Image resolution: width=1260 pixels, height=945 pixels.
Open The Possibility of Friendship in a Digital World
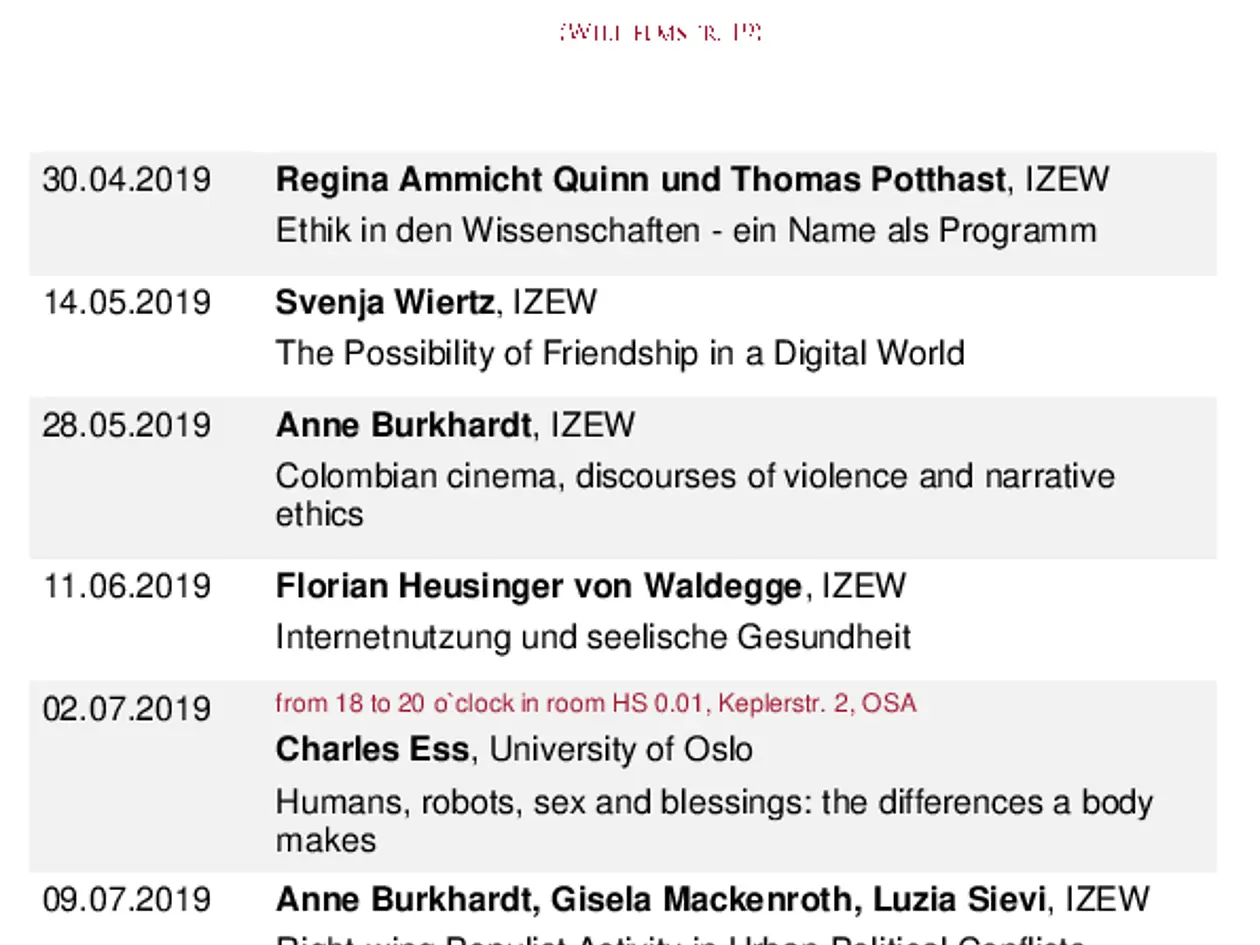pos(620,353)
